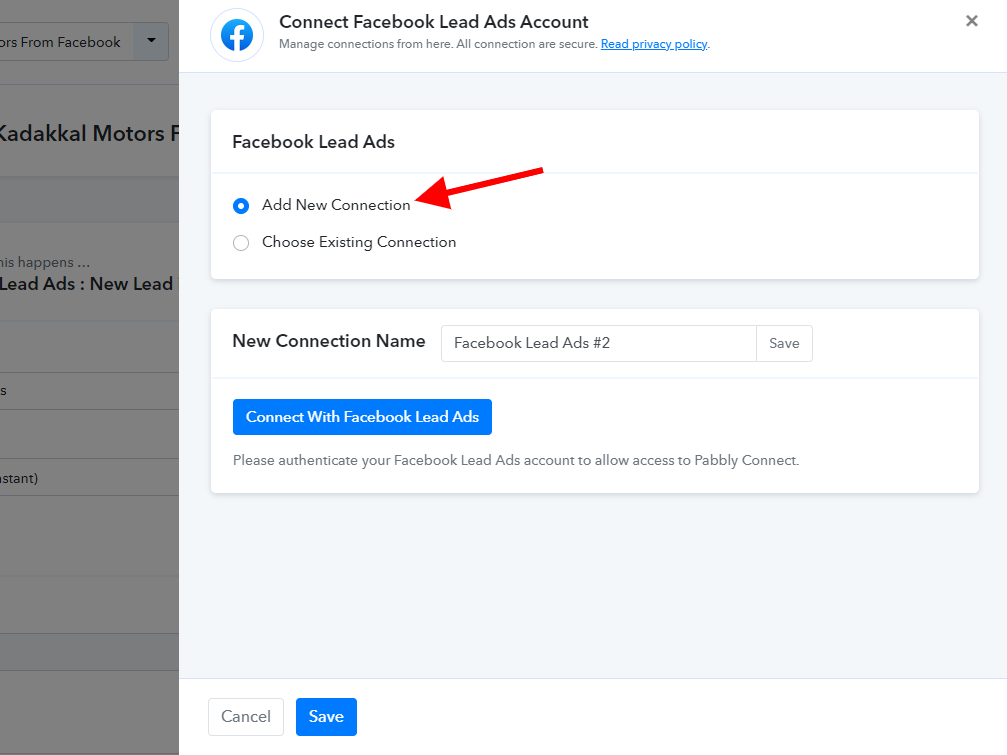Click the 'From Facebook' workflow name button
The height and width of the screenshot is (755, 1007).
coord(62,42)
